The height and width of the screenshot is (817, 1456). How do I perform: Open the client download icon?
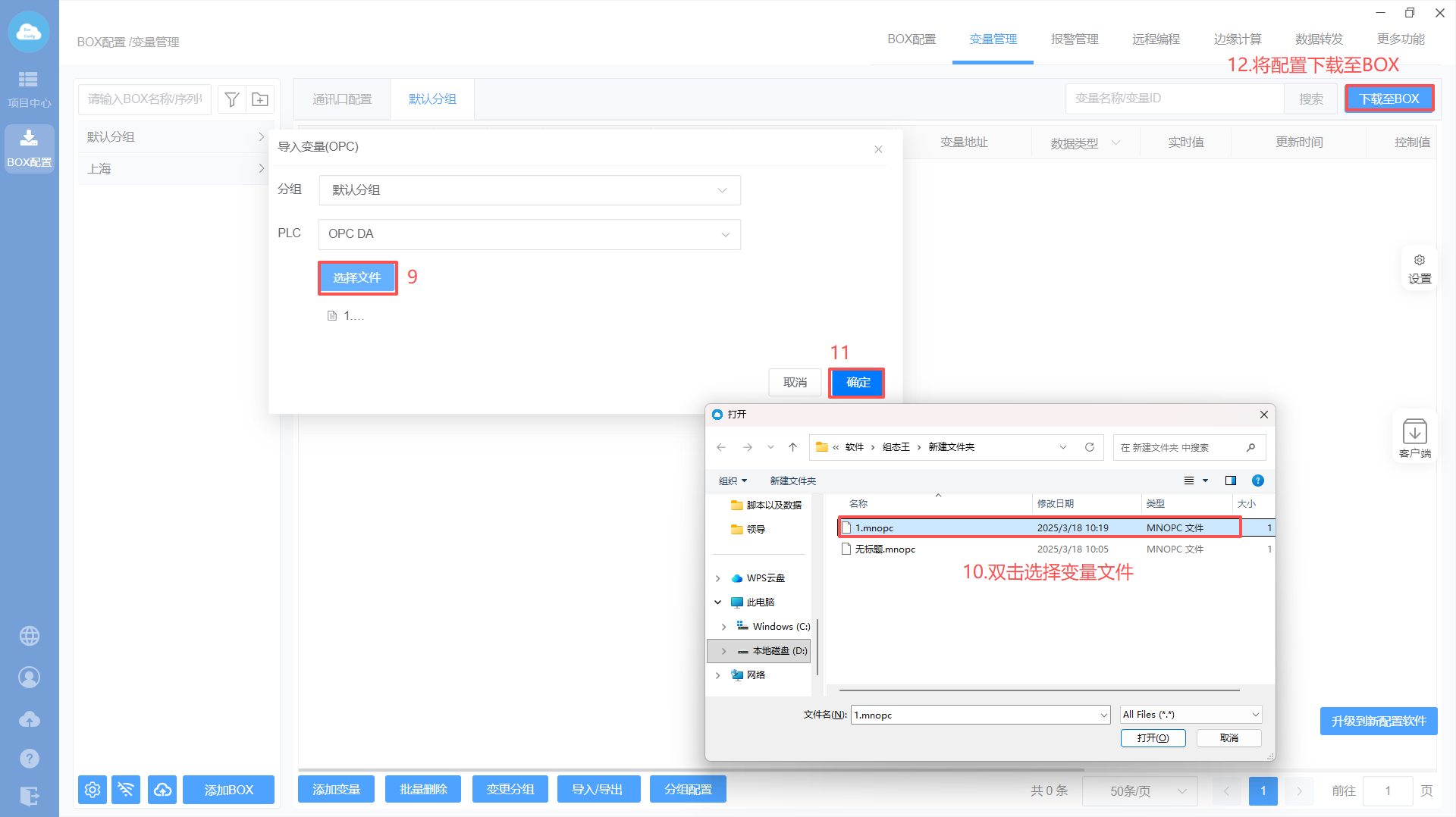coord(1414,437)
